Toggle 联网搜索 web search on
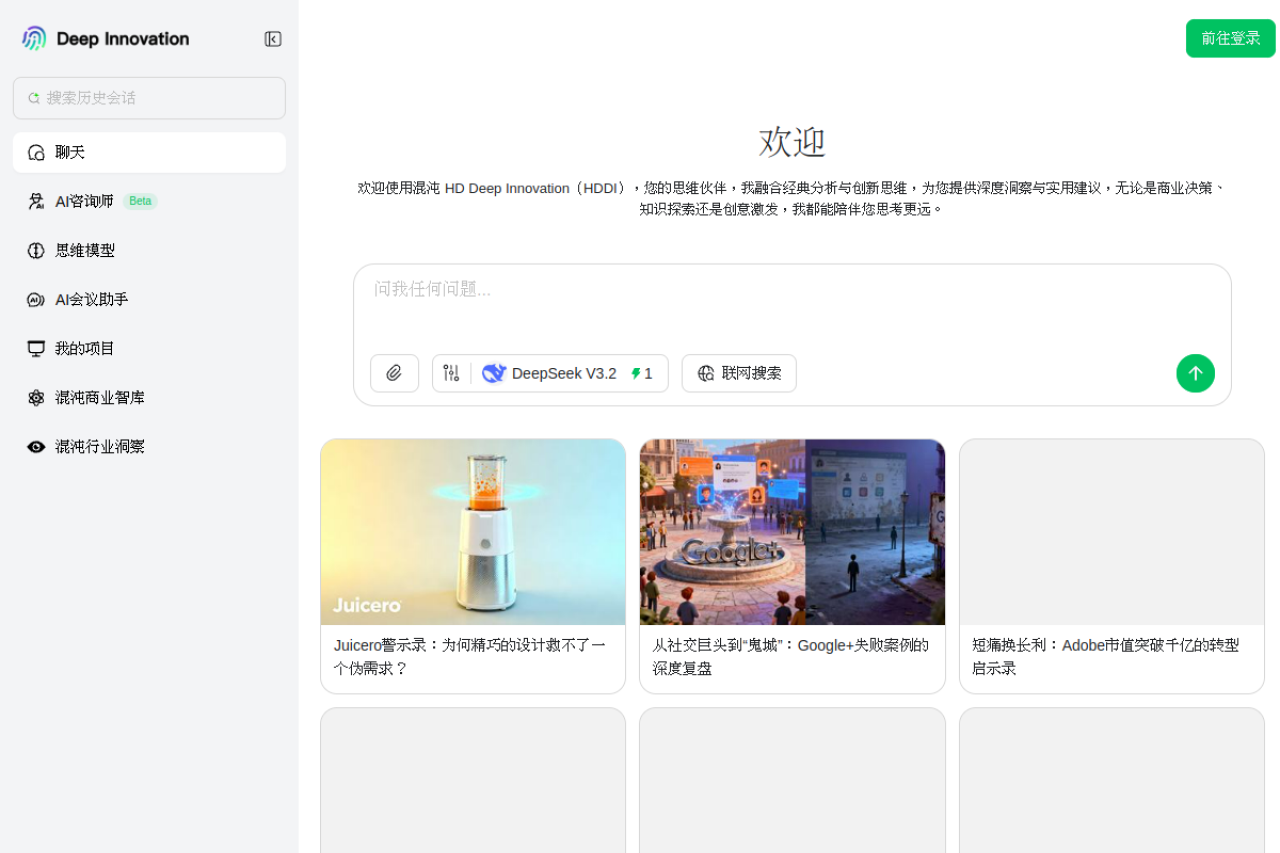 pos(739,373)
